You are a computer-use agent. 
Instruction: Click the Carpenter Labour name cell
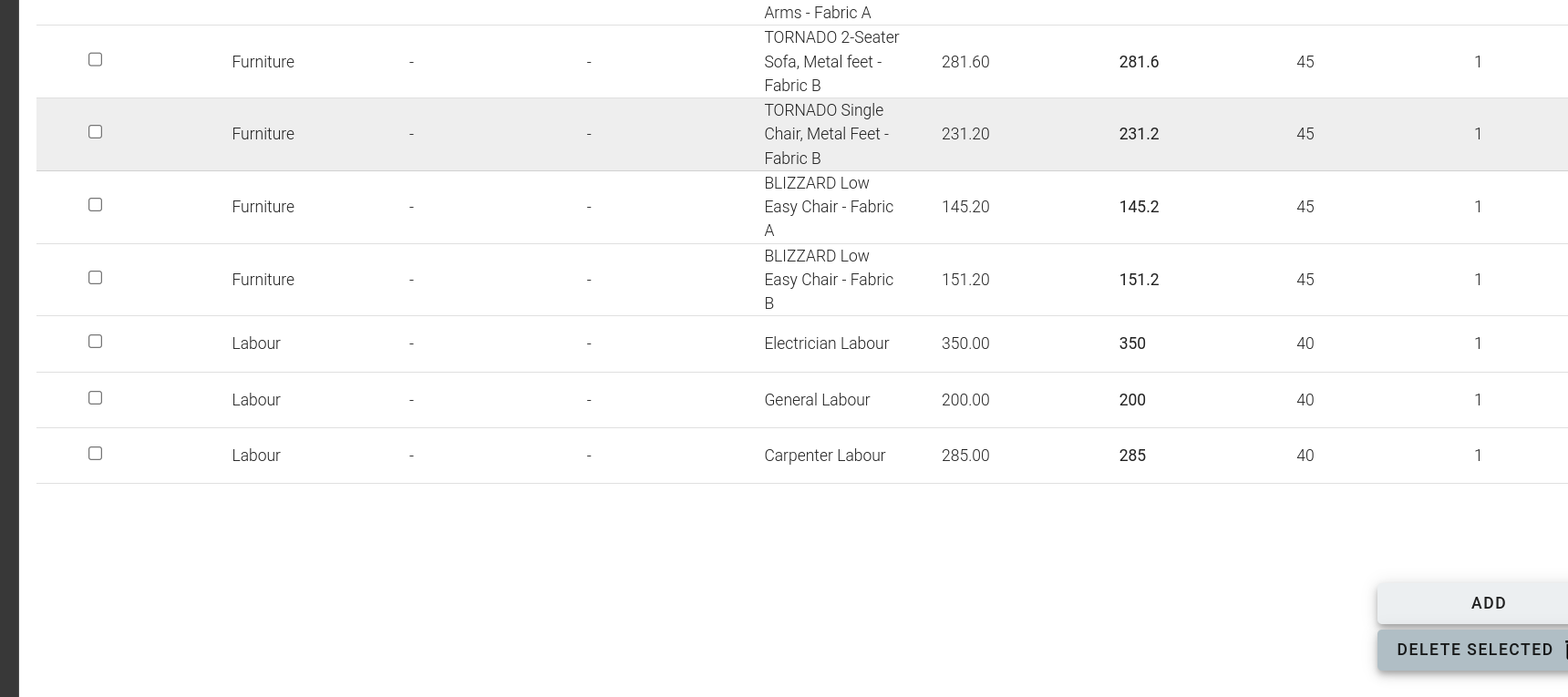tap(824, 456)
